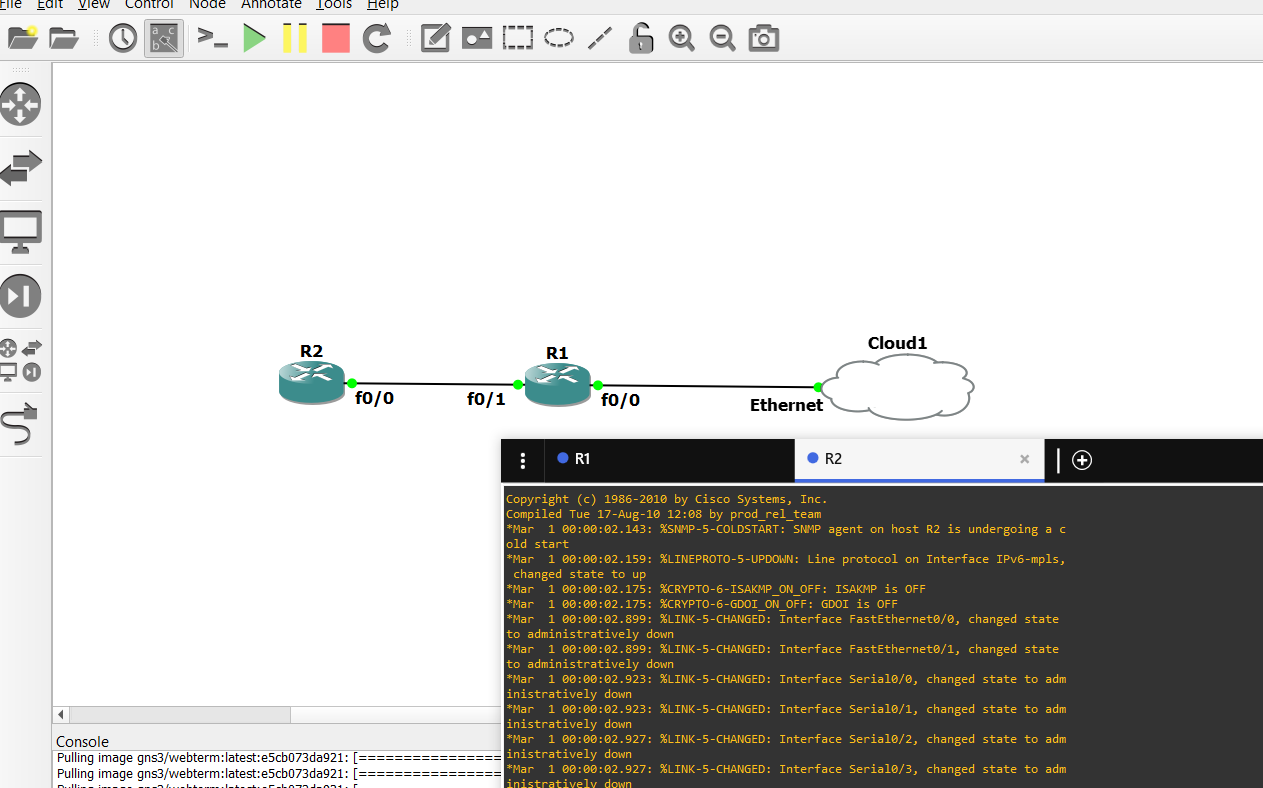The image size is (1263, 788).
Task: Click the Open project folder icon
Action: [63, 38]
